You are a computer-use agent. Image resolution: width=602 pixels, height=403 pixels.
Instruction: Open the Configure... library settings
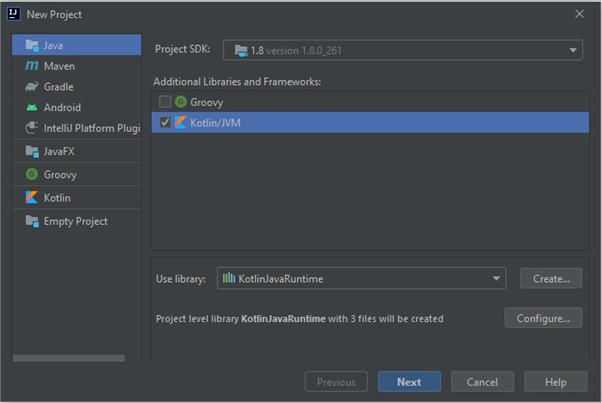coord(543,318)
